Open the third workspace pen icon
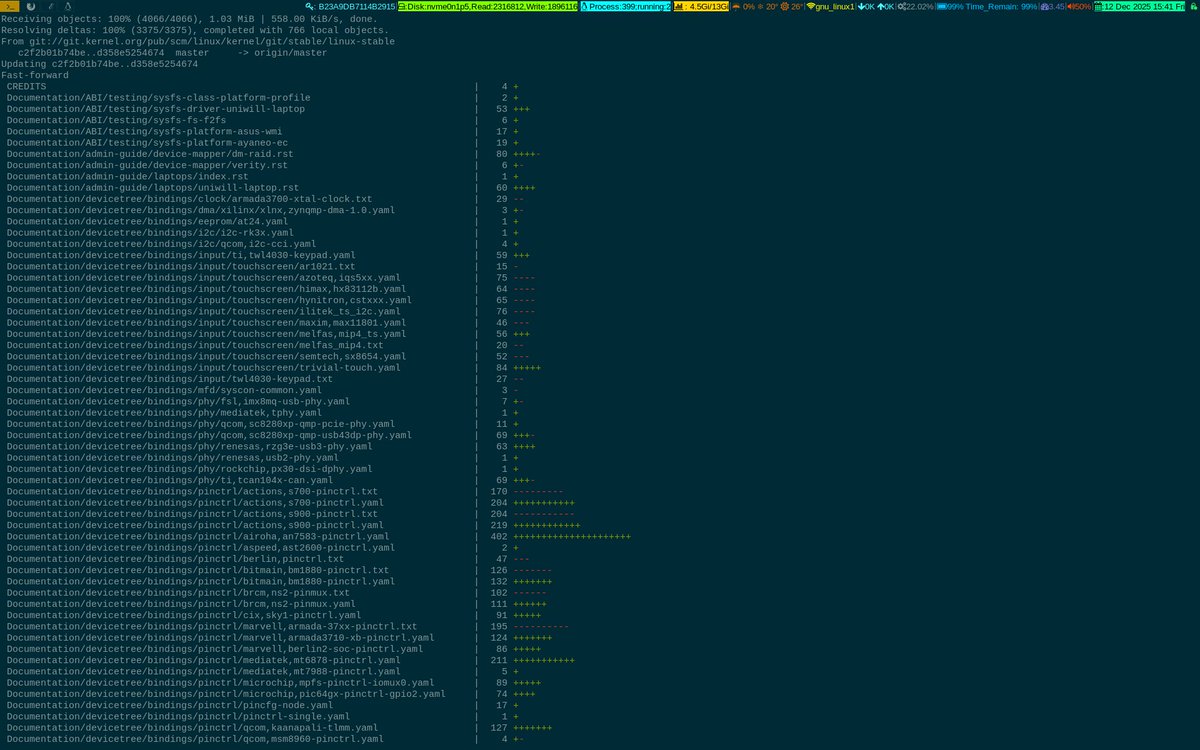 (51, 6)
